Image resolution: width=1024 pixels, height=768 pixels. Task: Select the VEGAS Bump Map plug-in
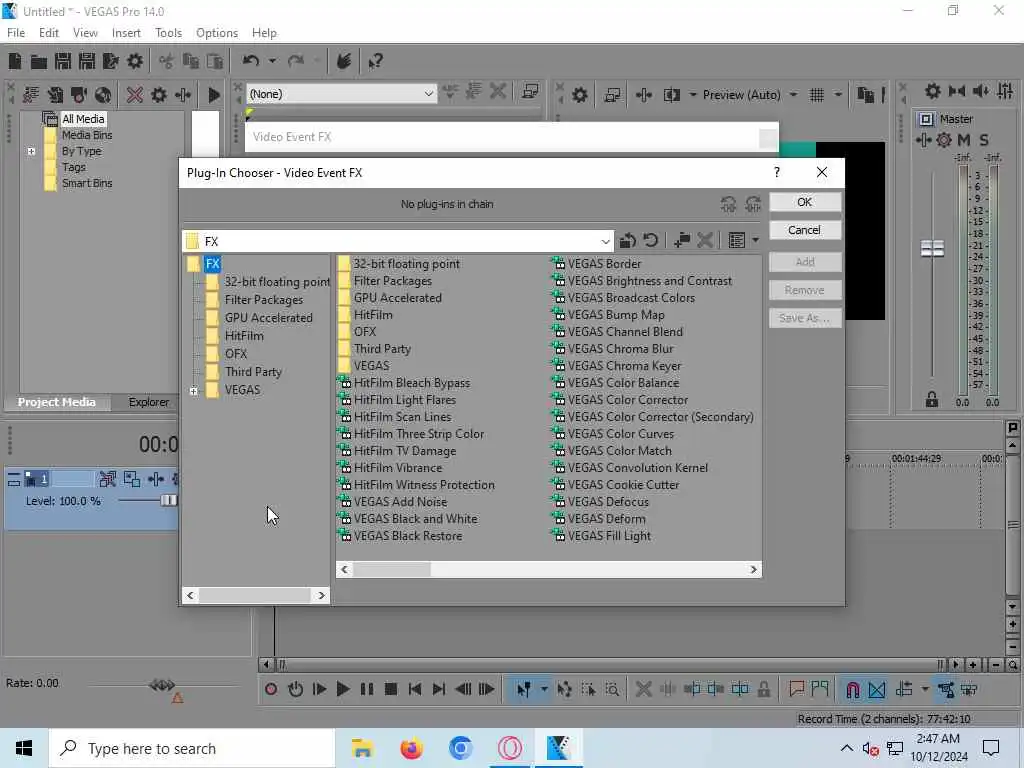click(609, 315)
